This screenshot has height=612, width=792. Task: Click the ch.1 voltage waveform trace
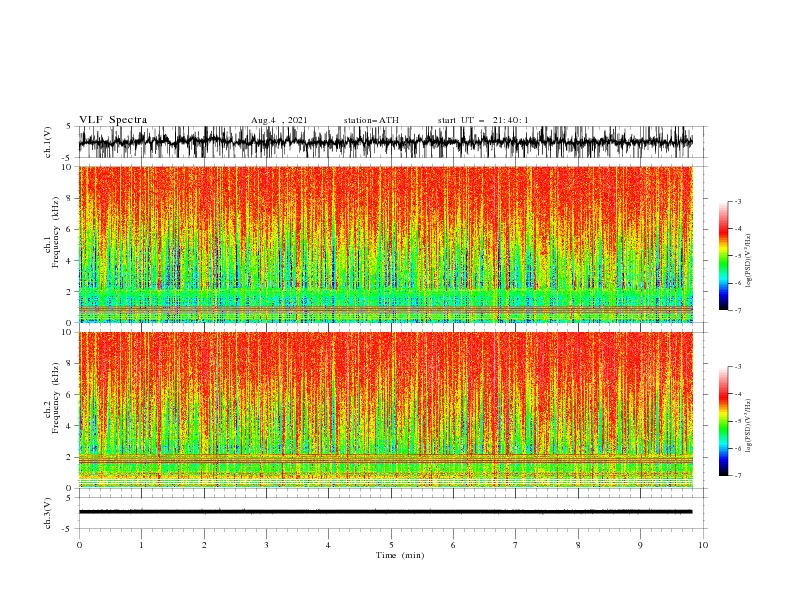(385, 142)
